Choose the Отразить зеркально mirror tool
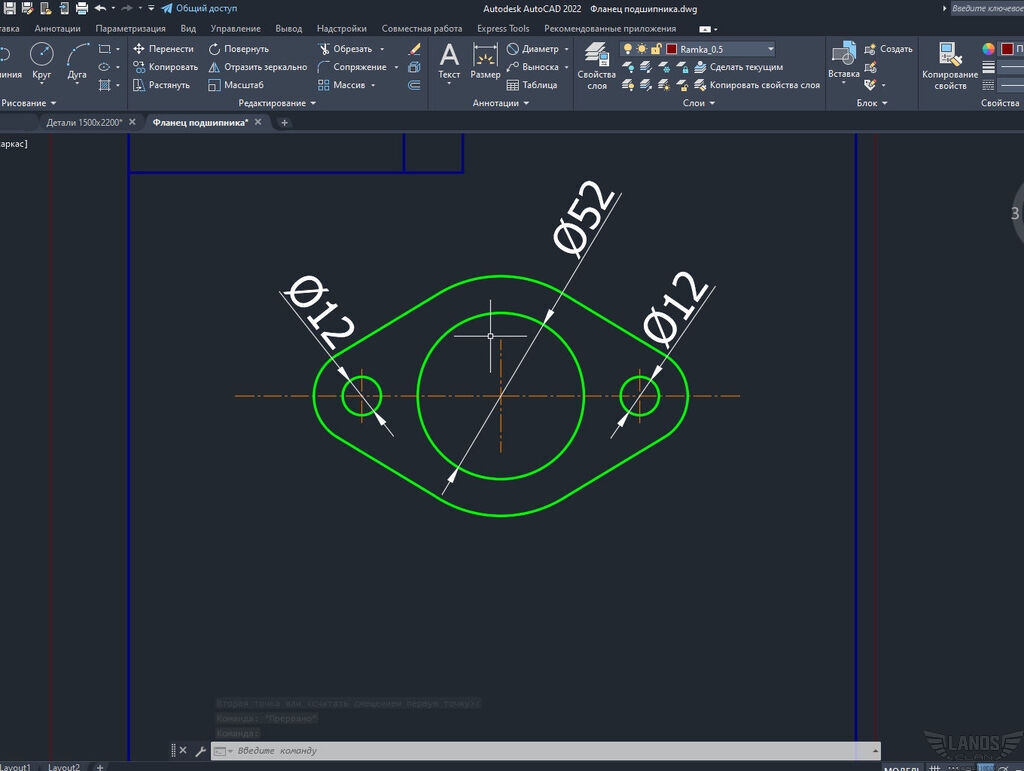Image resolution: width=1024 pixels, height=771 pixels. pyautogui.click(x=257, y=67)
